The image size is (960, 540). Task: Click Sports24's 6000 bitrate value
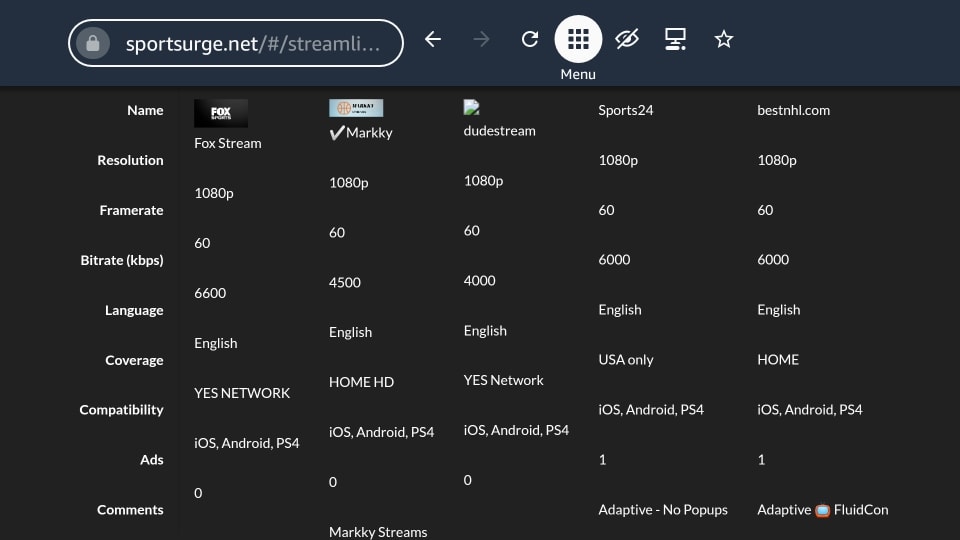(x=614, y=260)
